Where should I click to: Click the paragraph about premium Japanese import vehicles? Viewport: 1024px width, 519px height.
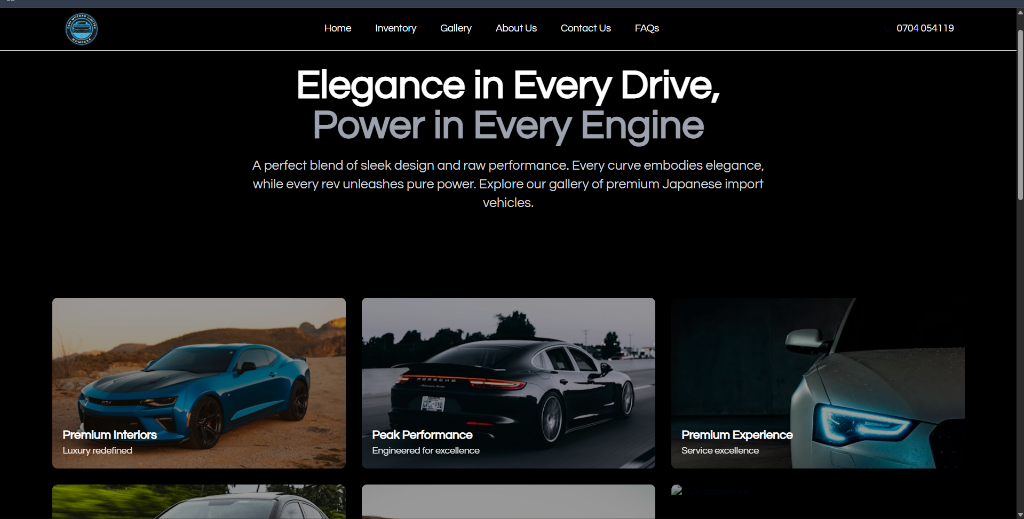click(x=508, y=184)
